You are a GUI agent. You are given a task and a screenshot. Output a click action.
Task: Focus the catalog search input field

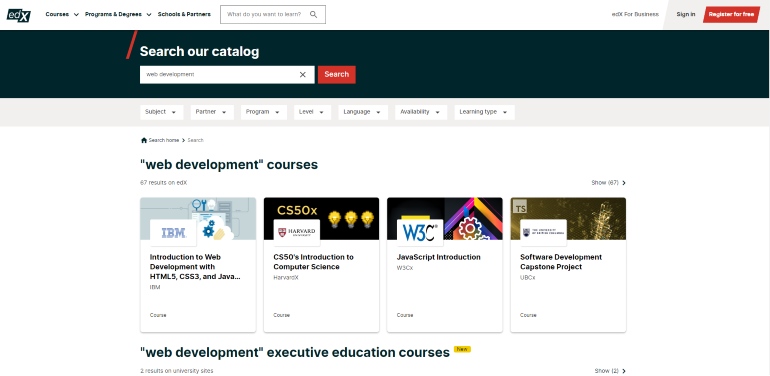coord(227,75)
